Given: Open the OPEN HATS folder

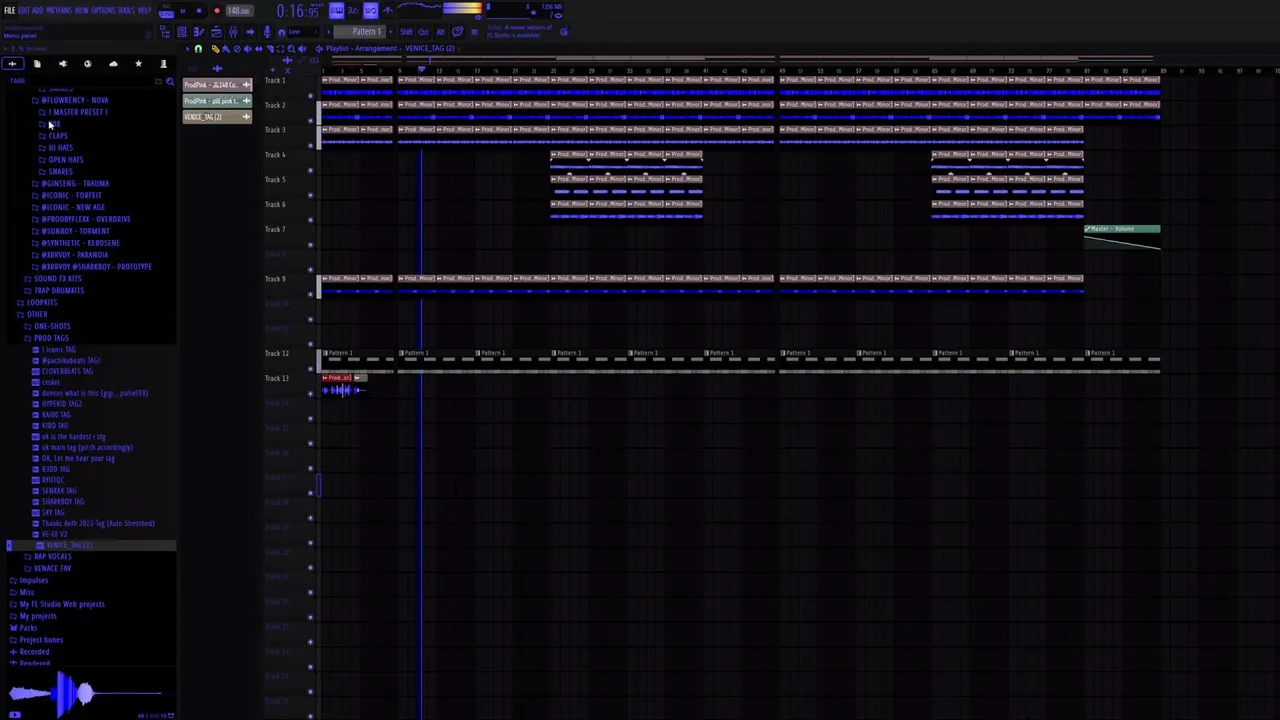Looking at the screenshot, I should click(x=61, y=160).
